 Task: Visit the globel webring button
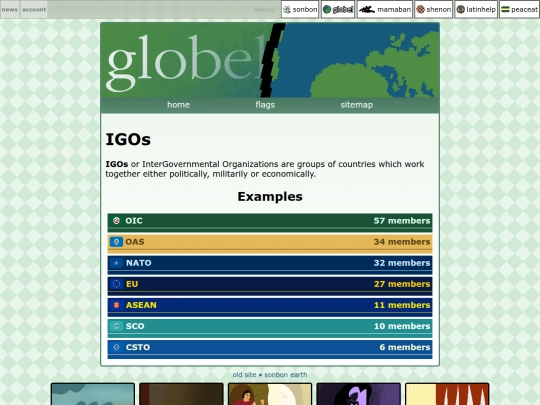(x=338, y=9)
